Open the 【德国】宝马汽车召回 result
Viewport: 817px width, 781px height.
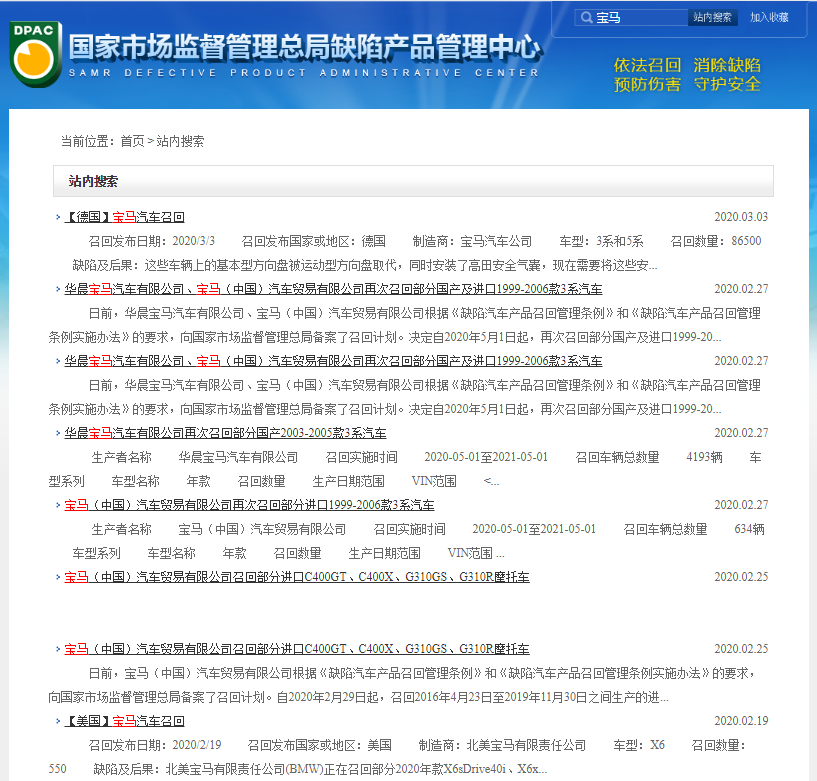click(x=125, y=217)
